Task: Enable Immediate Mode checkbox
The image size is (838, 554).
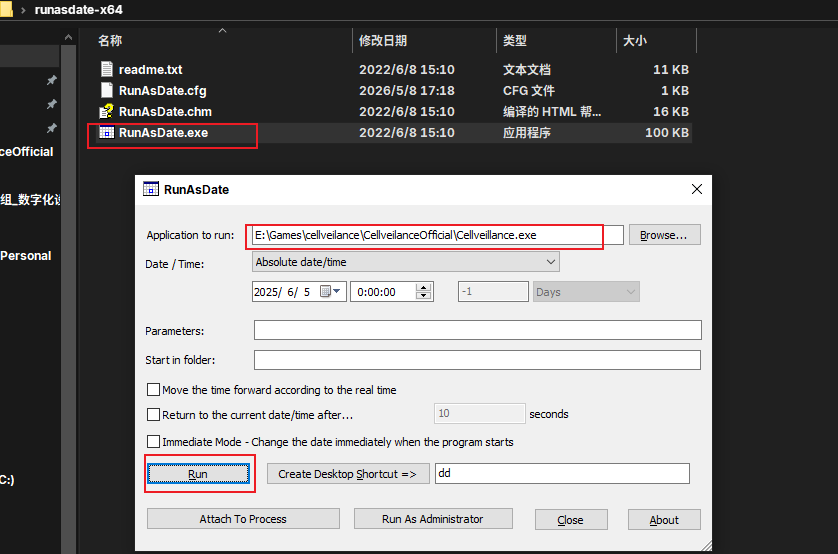Action: [x=153, y=441]
